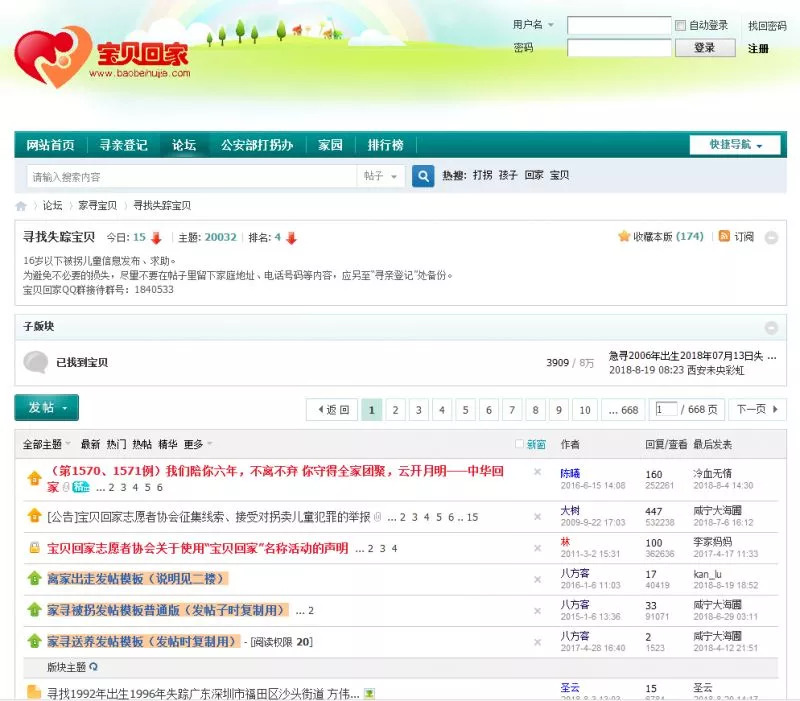This screenshot has height=701, width=800.
Task: Click the 已找到宝贝 speech bubble icon
Action: 36,362
